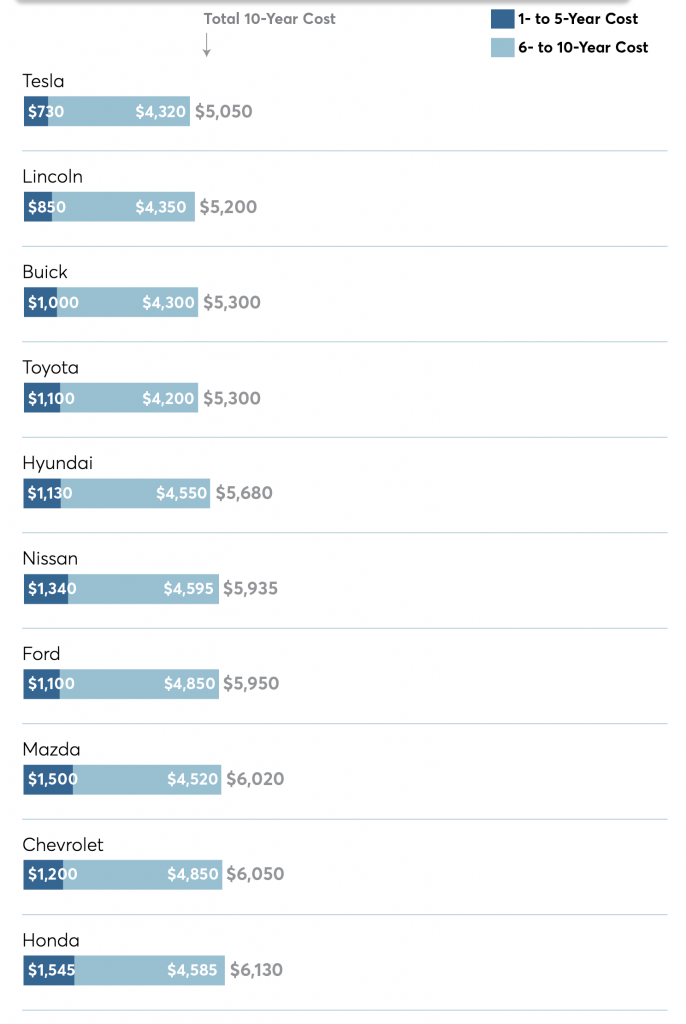Click the dark blue 1- to 5-Year Cost legend swatch
This screenshot has height=1024, width=686.
tap(502, 19)
